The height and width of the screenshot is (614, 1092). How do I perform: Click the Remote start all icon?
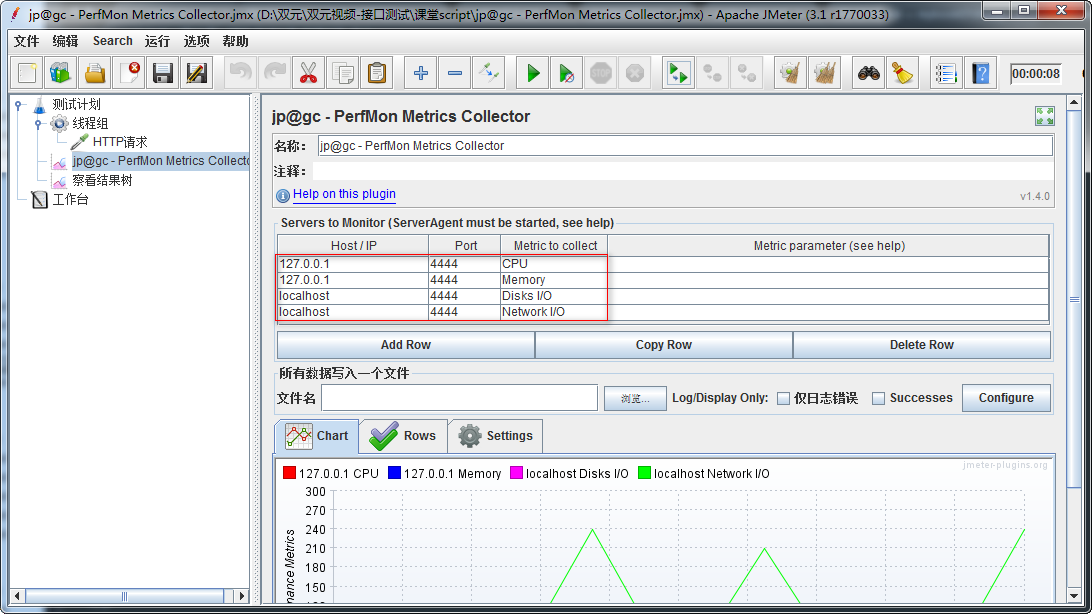(678, 73)
